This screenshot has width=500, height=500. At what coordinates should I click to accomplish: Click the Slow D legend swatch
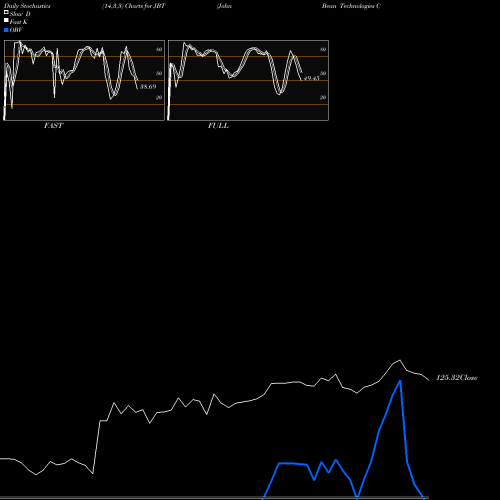[x=6, y=13]
